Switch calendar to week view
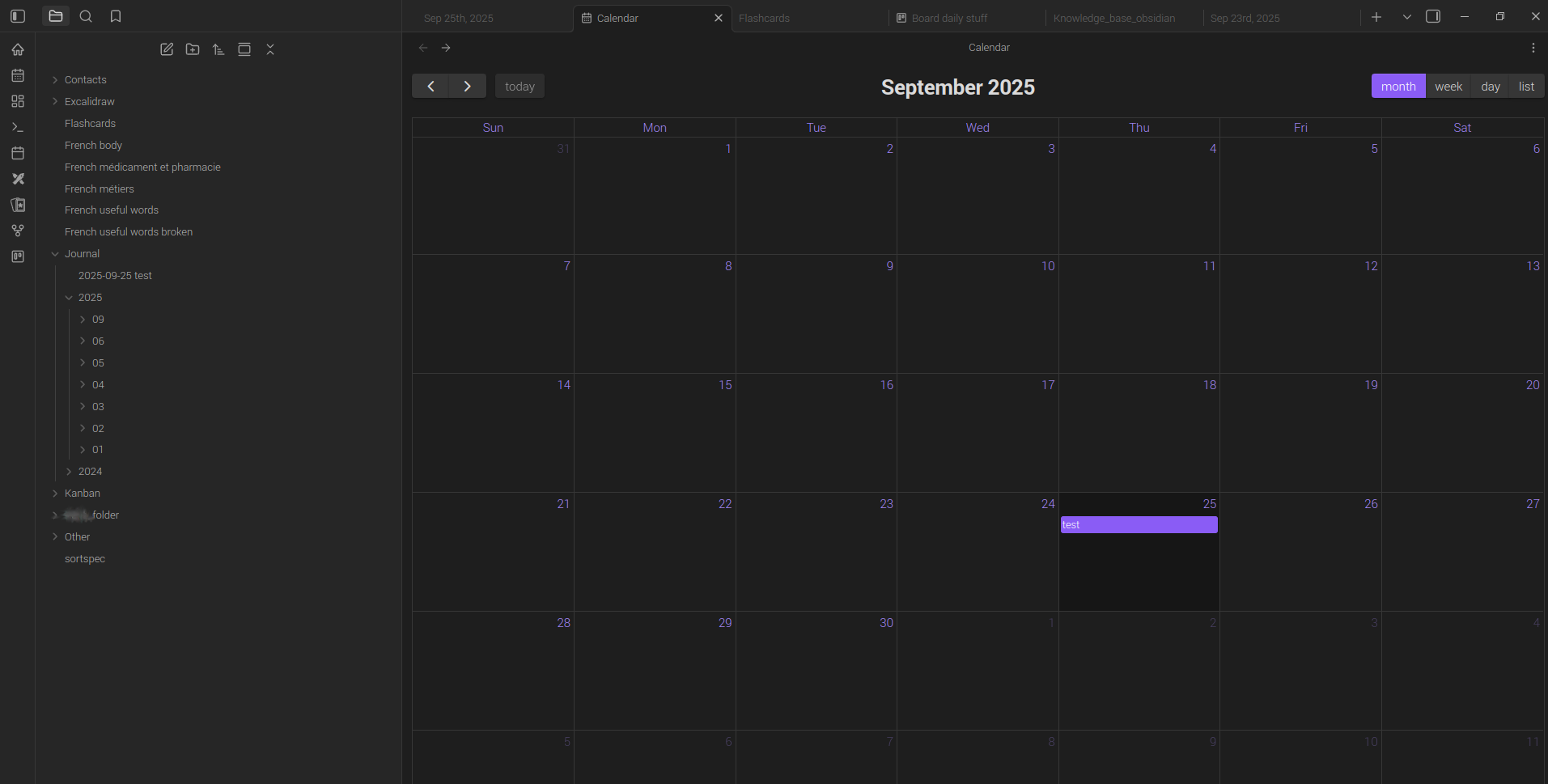Image resolution: width=1548 pixels, height=784 pixels. click(1448, 87)
